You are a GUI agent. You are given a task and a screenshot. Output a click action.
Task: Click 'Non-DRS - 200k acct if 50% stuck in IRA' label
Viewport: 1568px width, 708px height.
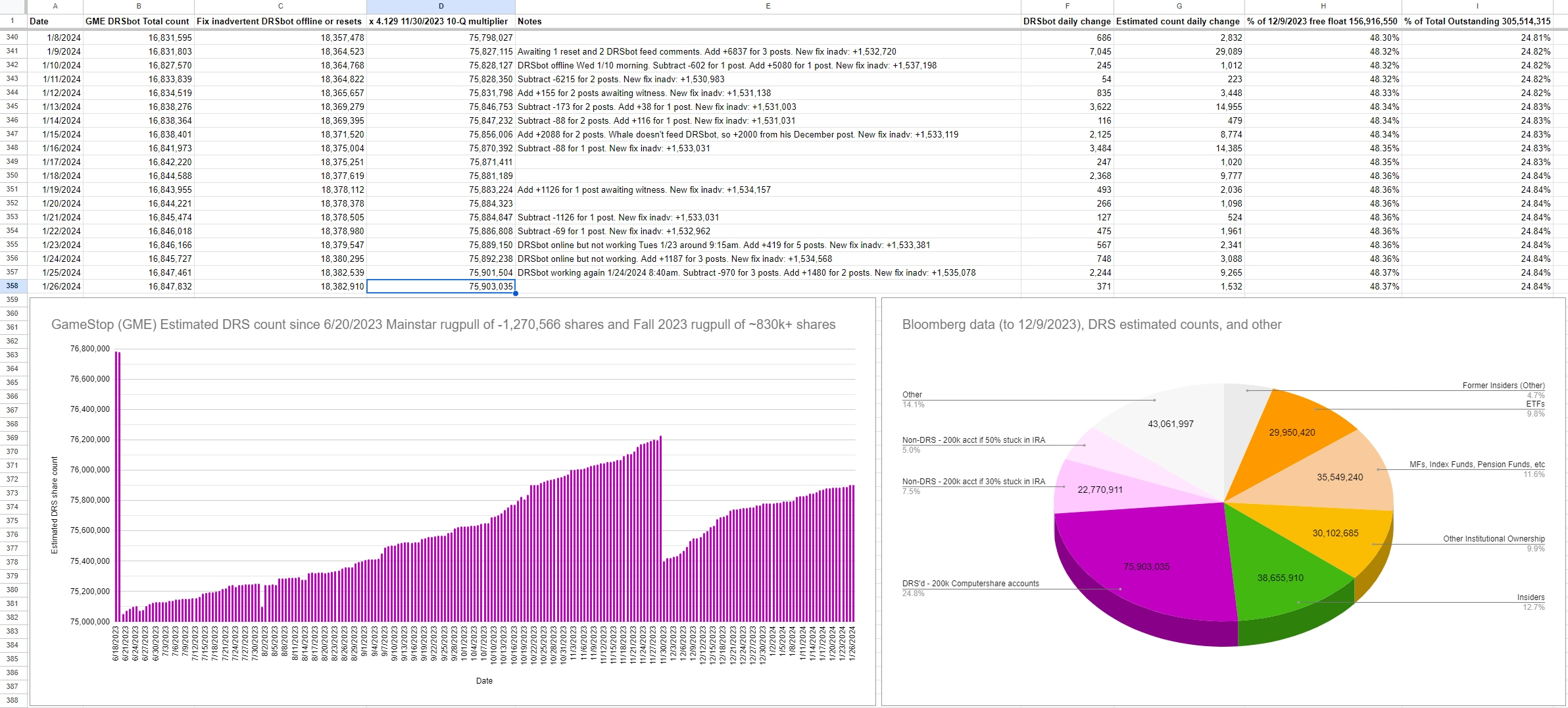click(x=973, y=440)
